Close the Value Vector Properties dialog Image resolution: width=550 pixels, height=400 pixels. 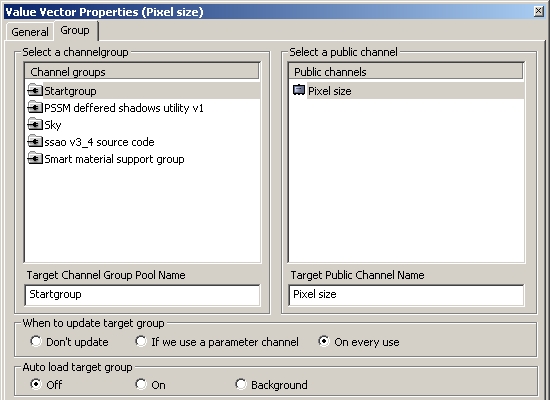pos(539,11)
